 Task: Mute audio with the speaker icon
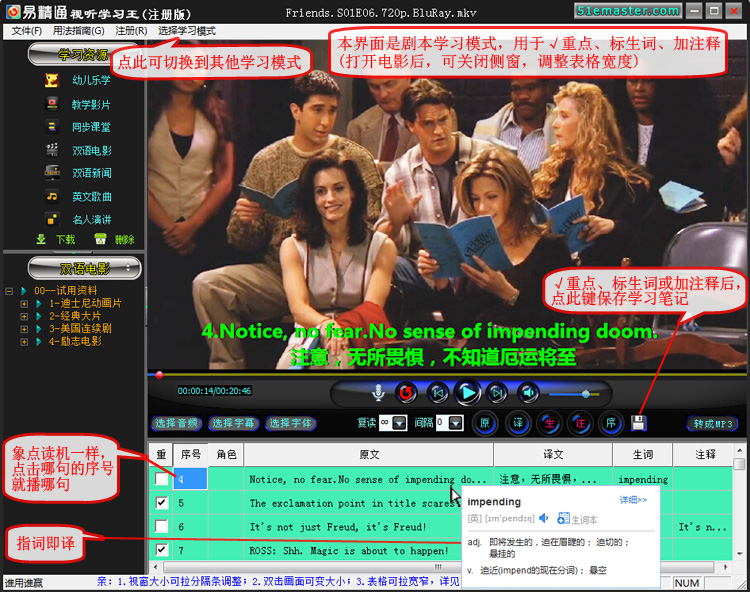[x=527, y=393]
